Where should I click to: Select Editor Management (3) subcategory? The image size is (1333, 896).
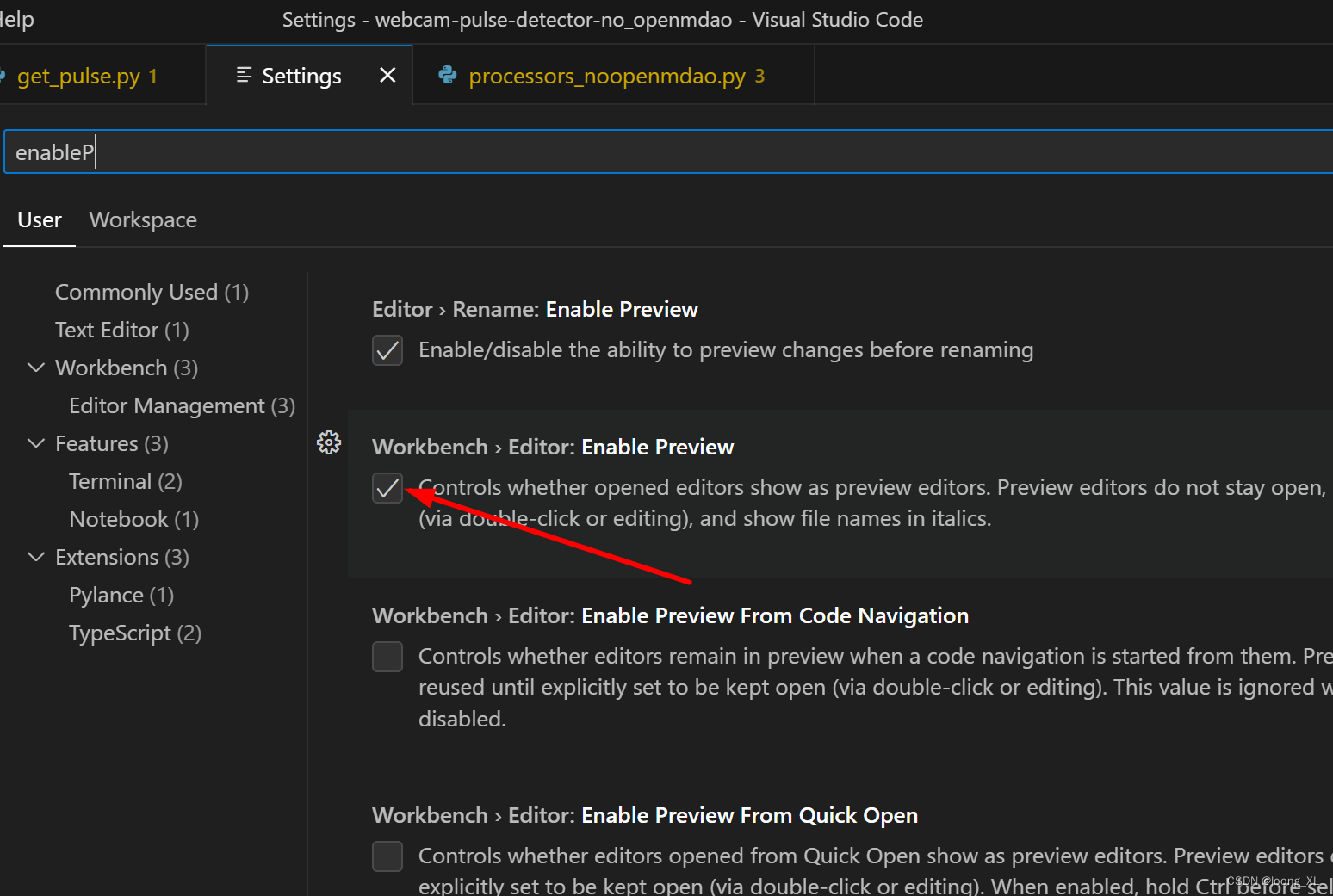(x=182, y=406)
